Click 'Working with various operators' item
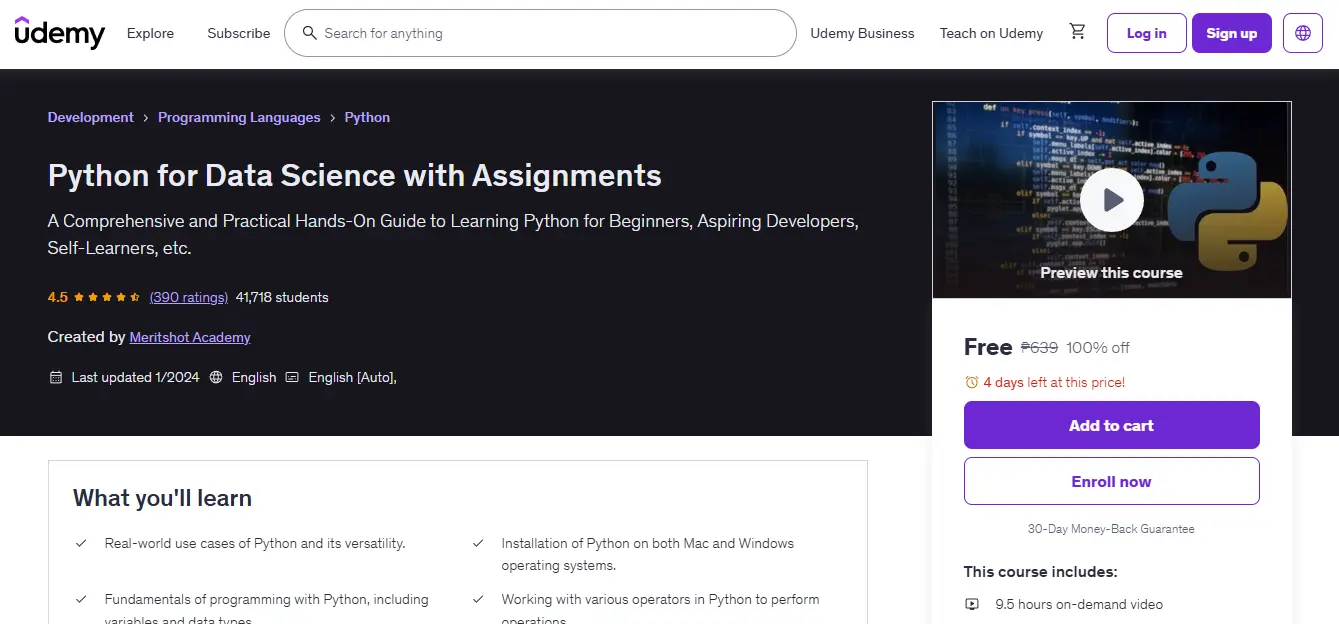The image size is (1339, 624). 660,609
